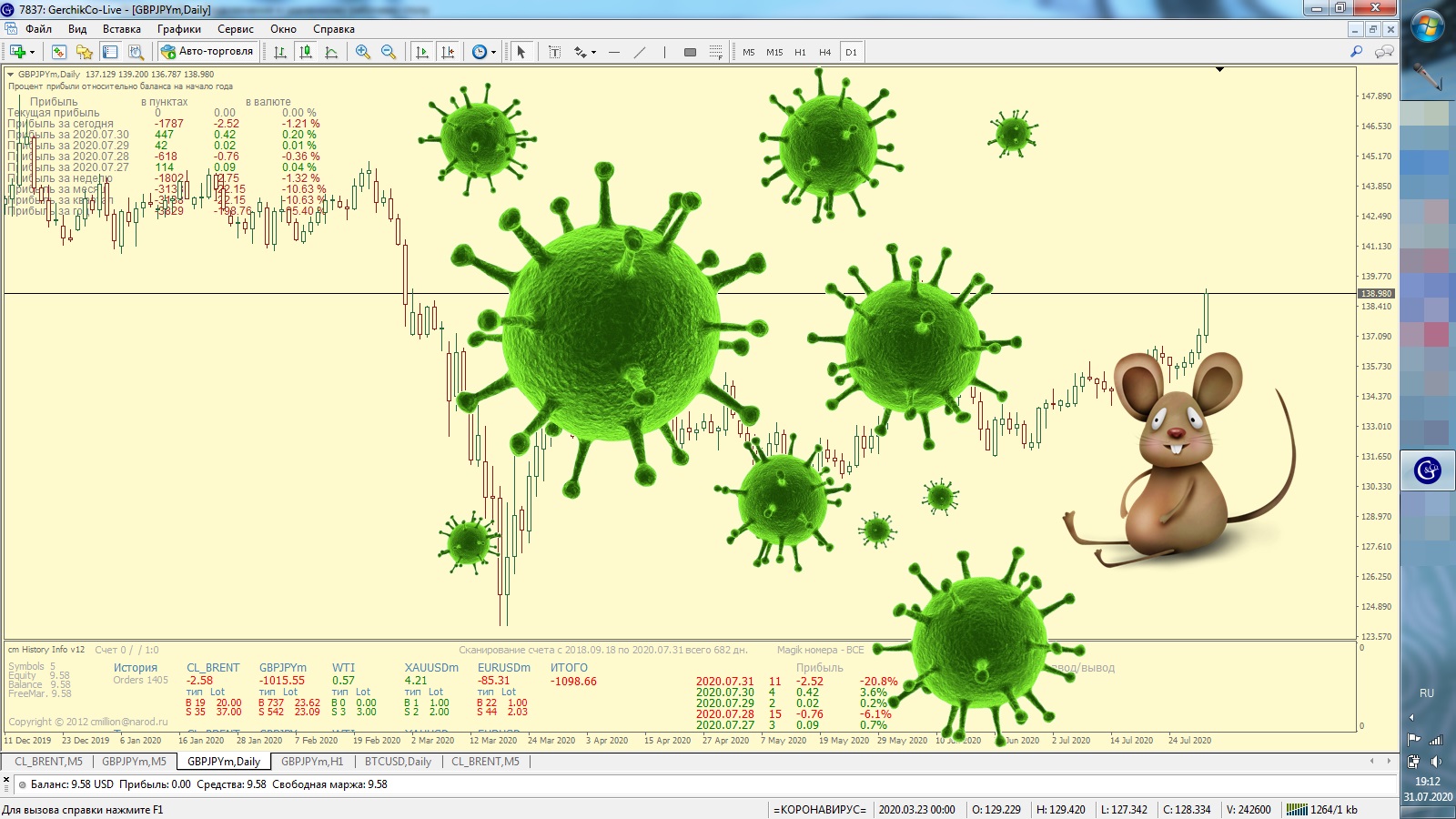Pick the trendline drawing tool
1456x819 pixels.
coord(640,52)
